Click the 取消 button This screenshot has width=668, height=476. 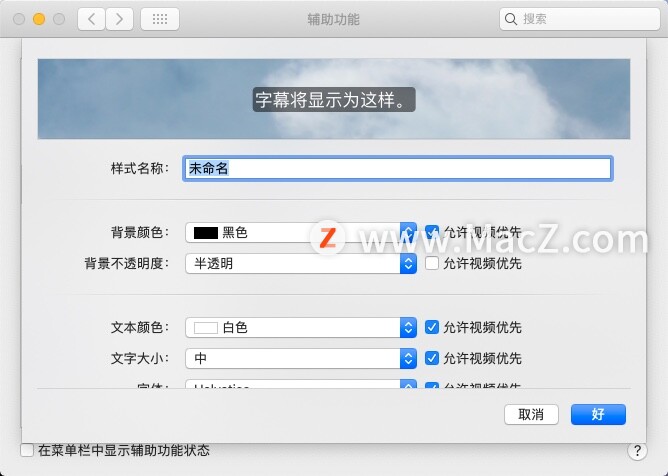tap(531, 414)
